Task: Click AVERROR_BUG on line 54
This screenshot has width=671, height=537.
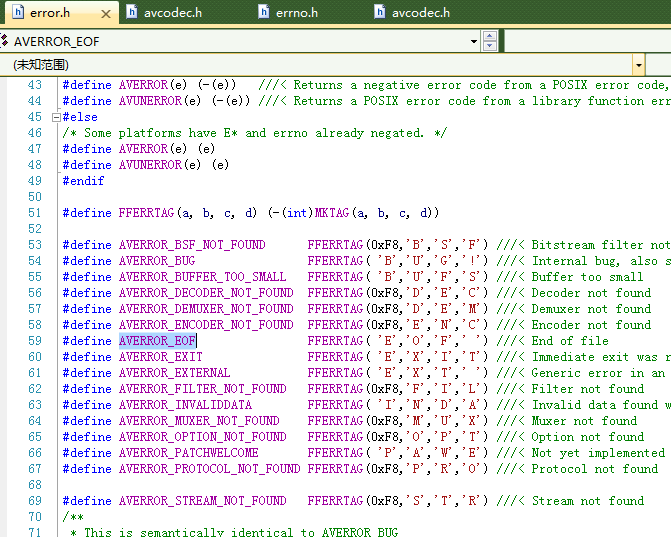Action: tap(157, 261)
